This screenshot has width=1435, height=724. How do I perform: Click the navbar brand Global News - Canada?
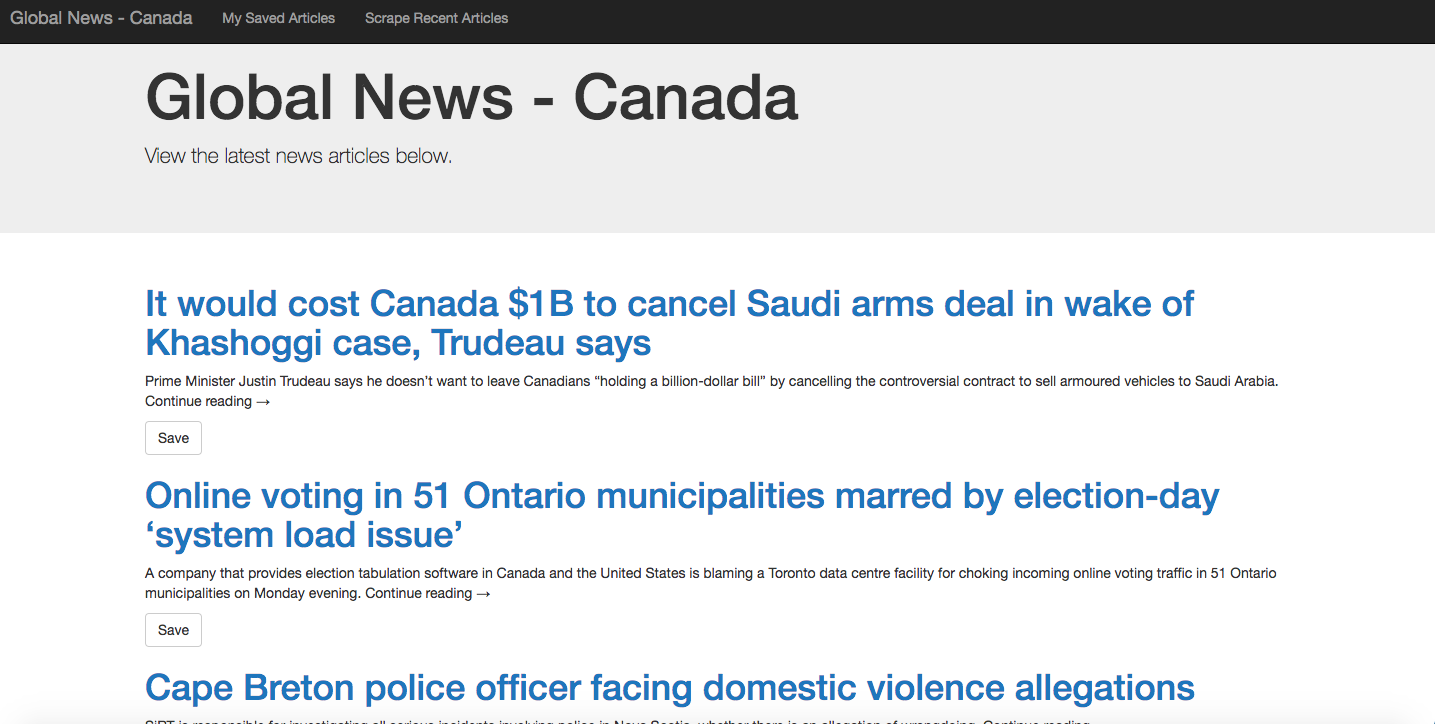[101, 18]
